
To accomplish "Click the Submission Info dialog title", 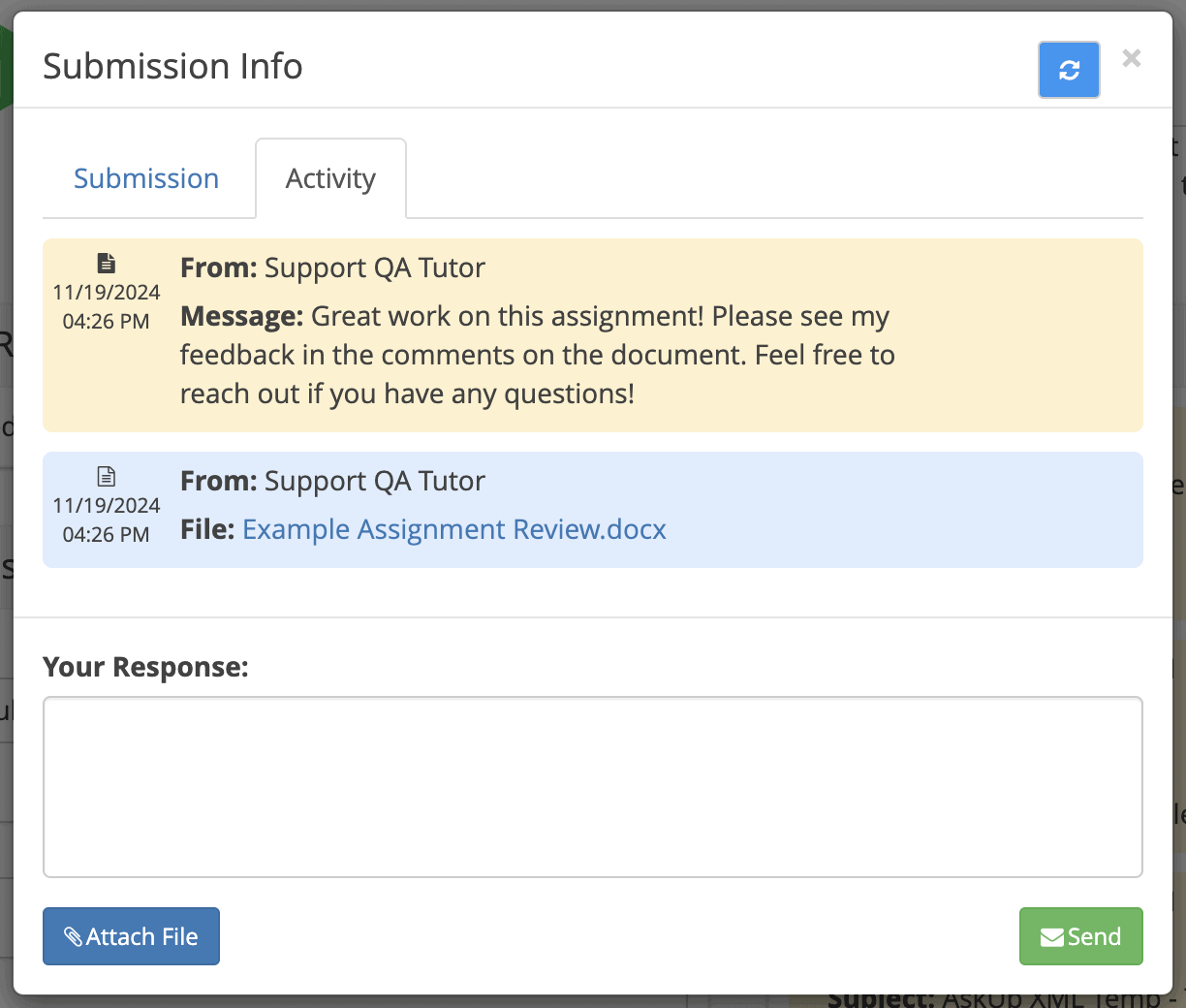I will [172, 66].
